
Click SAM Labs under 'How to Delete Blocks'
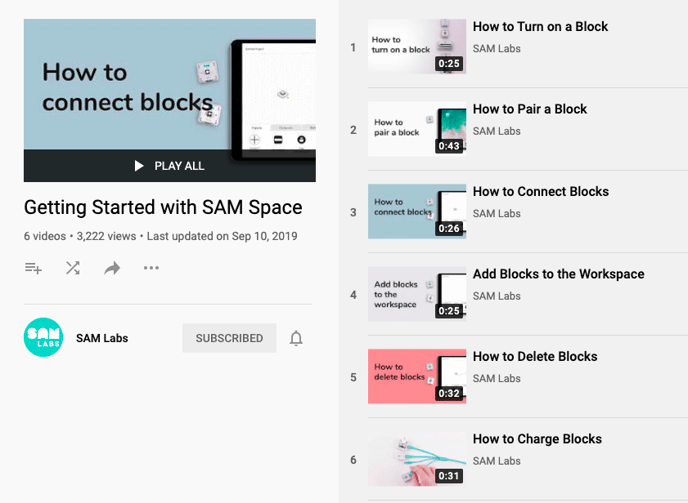(x=497, y=379)
